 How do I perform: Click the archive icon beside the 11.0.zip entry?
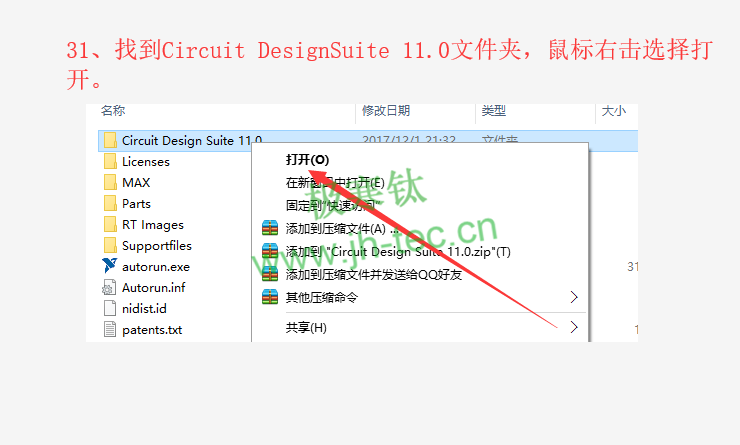tap(270, 251)
